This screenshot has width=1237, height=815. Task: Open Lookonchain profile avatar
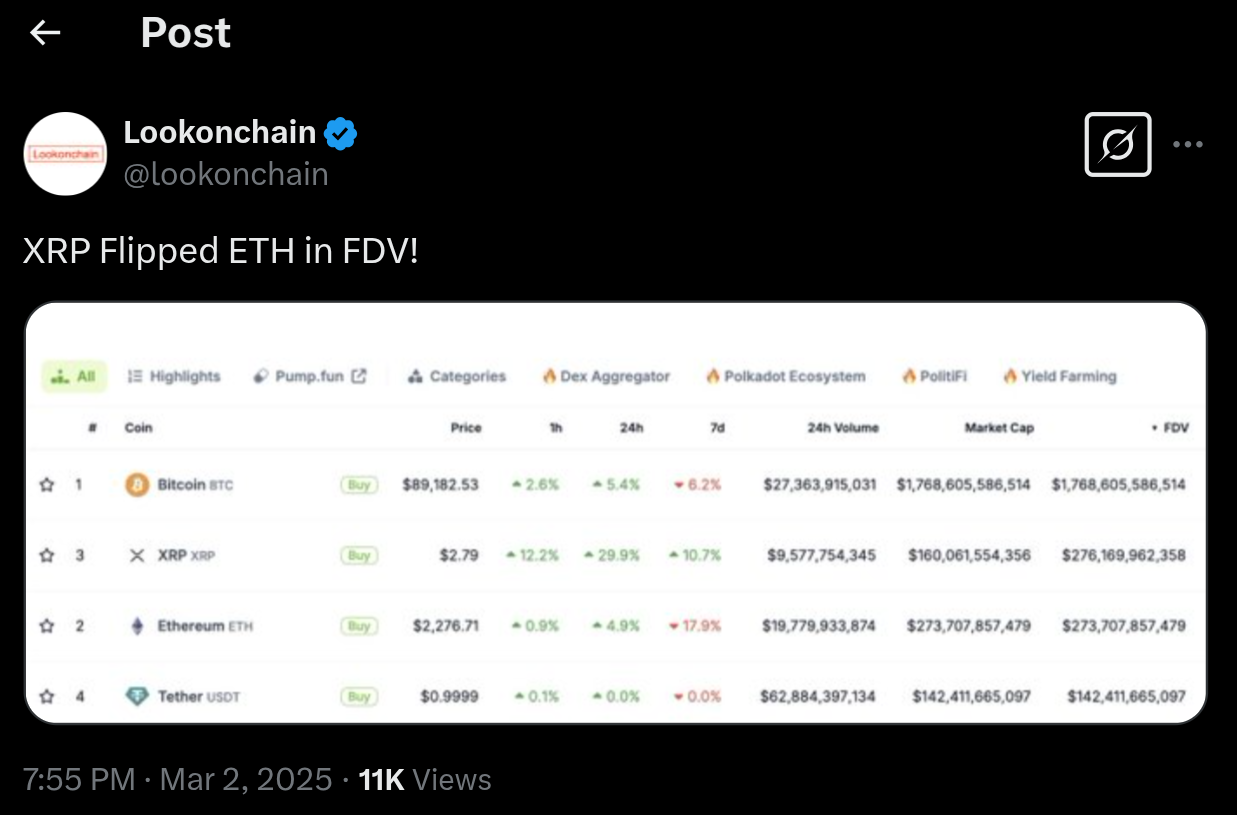(65, 153)
